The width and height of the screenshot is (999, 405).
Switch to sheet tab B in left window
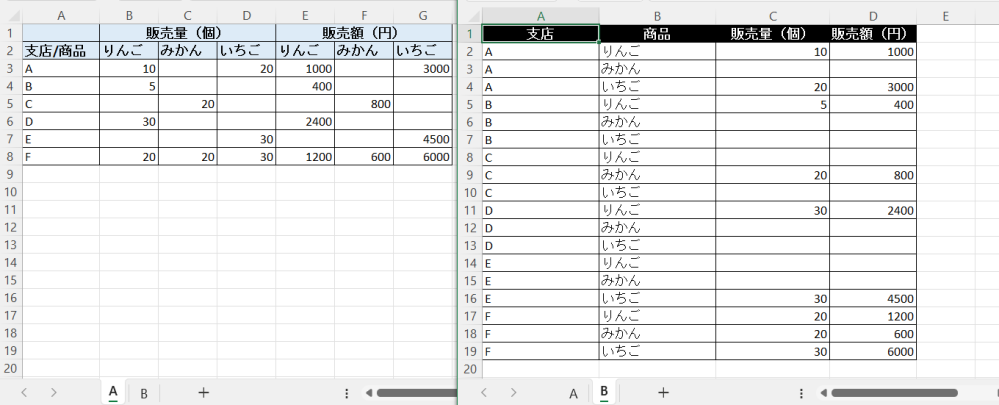point(143,393)
